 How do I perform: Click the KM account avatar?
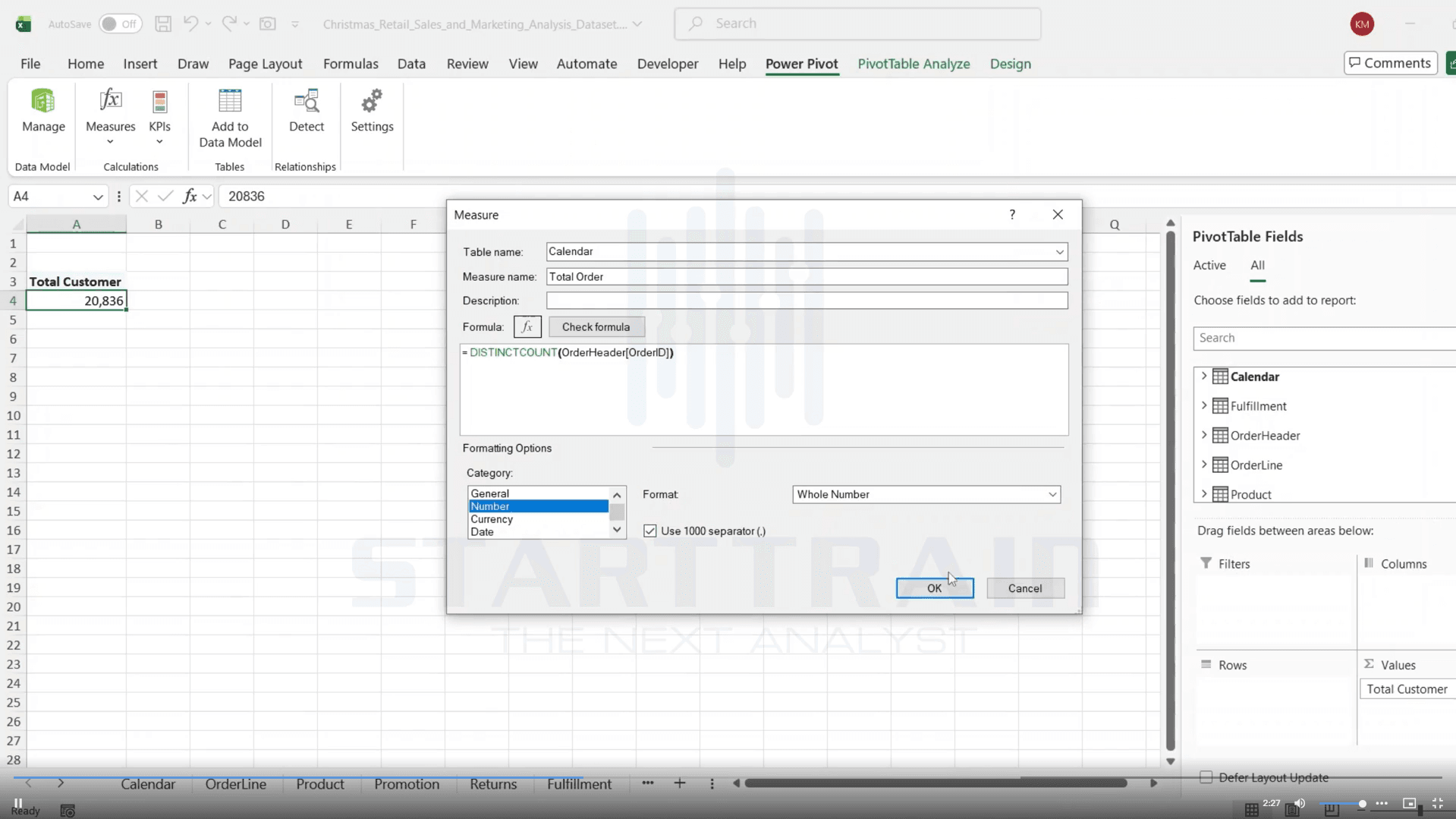click(x=1362, y=24)
